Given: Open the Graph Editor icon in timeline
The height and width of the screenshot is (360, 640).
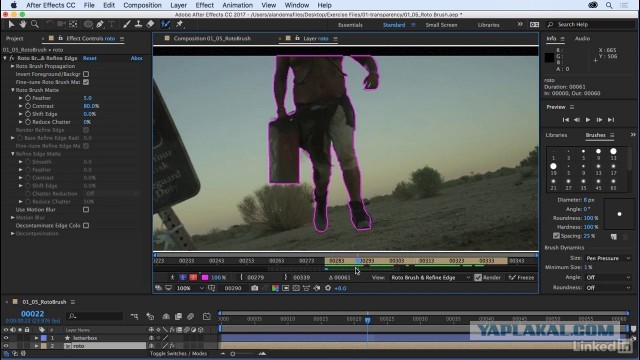Looking at the screenshot, I should click(207, 316).
